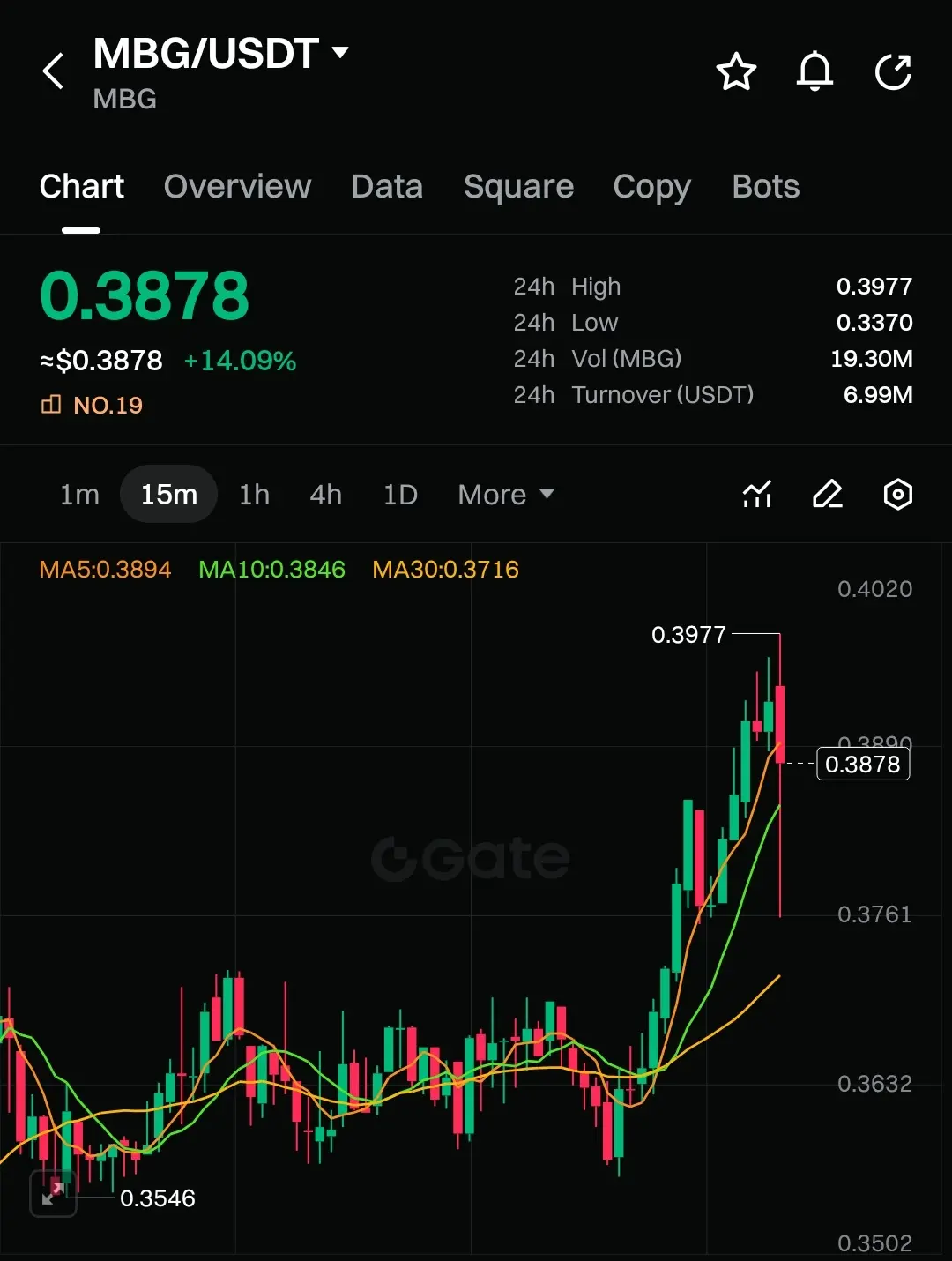The image size is (952, 1261).
Task: Tap the NO.19 ranking link
Action: pyautogui.click(x=92, y=405)
